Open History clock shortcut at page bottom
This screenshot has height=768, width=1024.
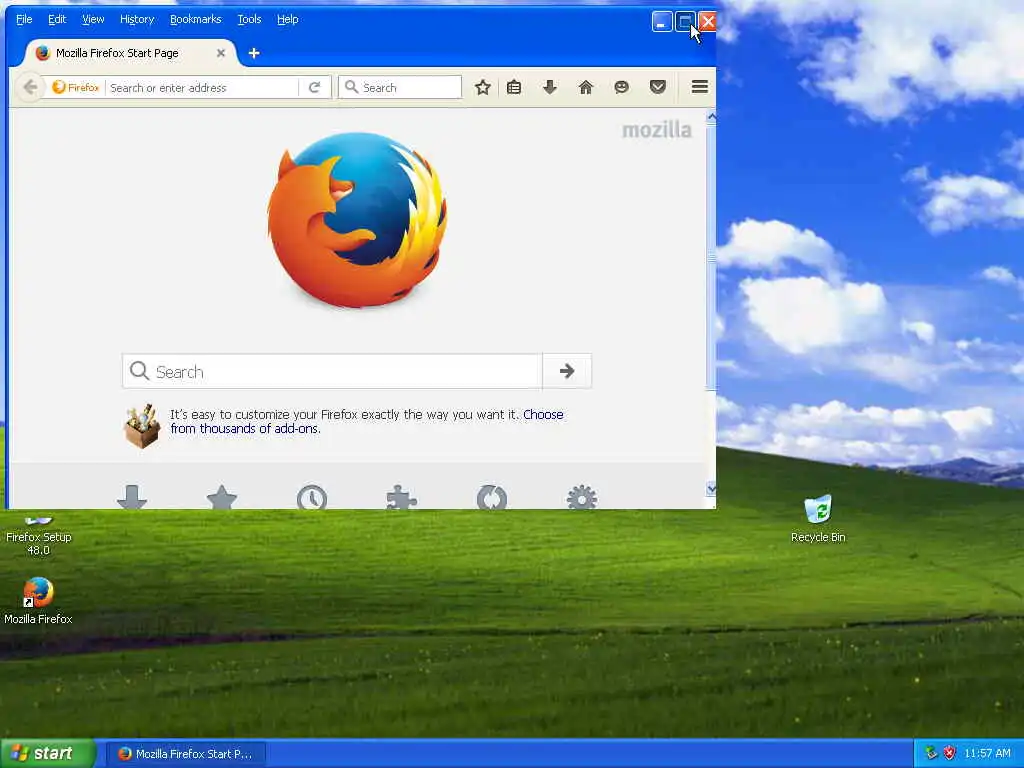click(x=312, y=497)
